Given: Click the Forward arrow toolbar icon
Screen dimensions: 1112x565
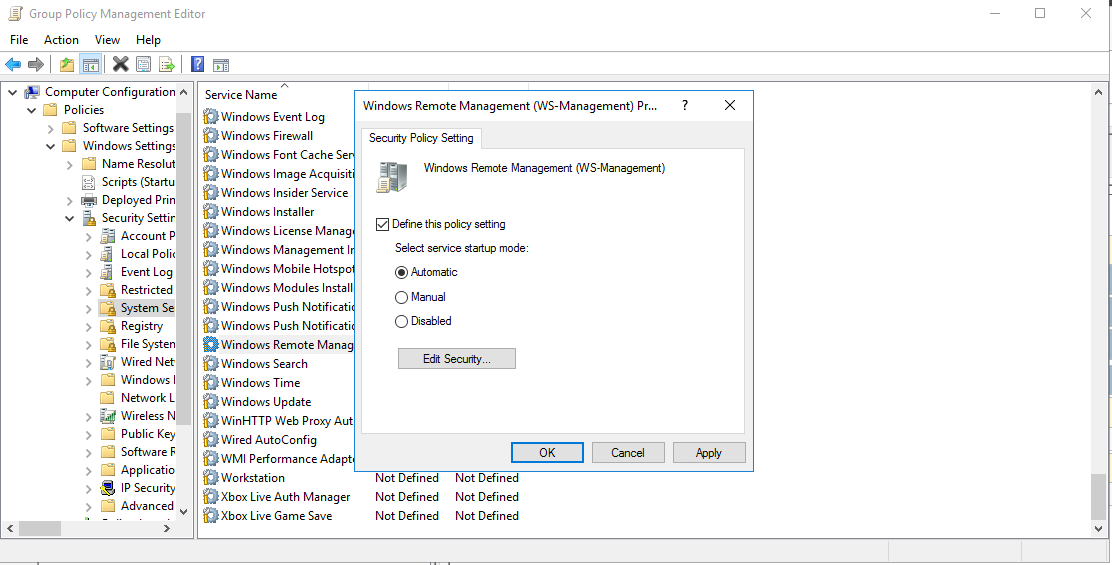Looking at the screenshot, I should [35, 65].
